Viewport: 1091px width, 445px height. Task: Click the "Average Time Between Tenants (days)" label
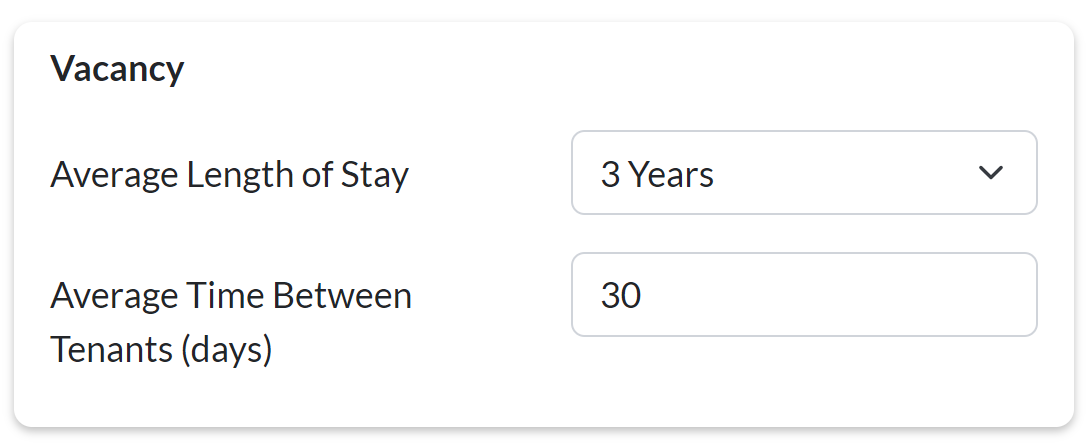point(230,322)
